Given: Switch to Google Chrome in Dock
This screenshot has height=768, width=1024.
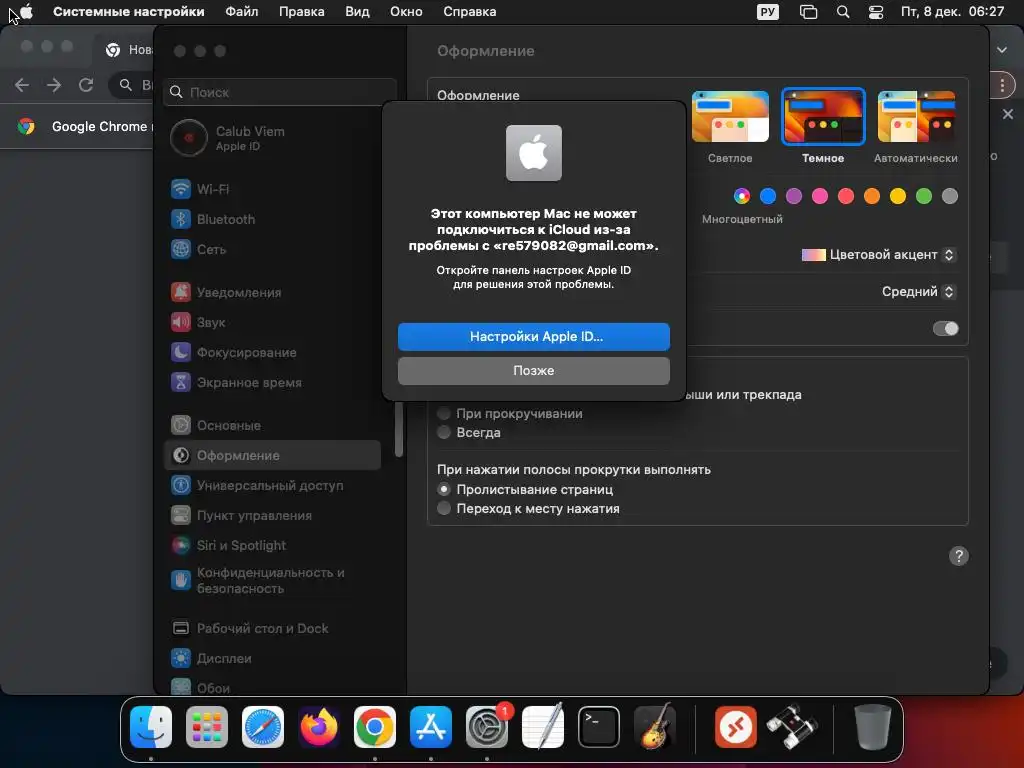Looking at the screenshot, I should pos(375,727).
